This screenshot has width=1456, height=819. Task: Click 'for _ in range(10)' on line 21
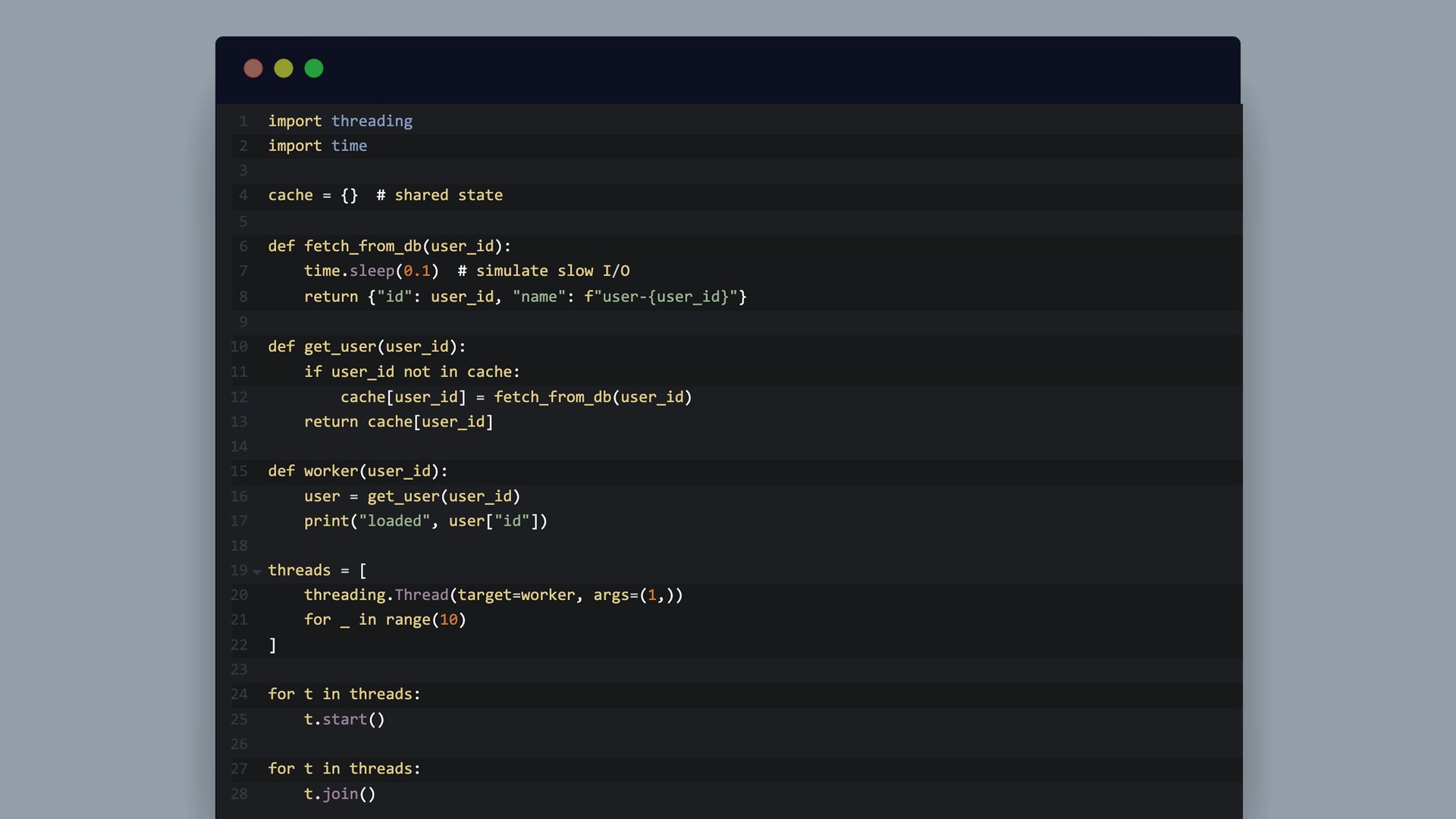coord(385,620)
